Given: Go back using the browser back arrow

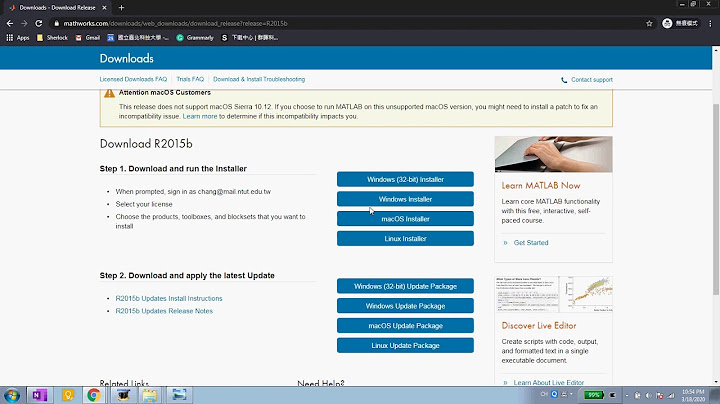Looking at the screenshot, I should point(10,23).
